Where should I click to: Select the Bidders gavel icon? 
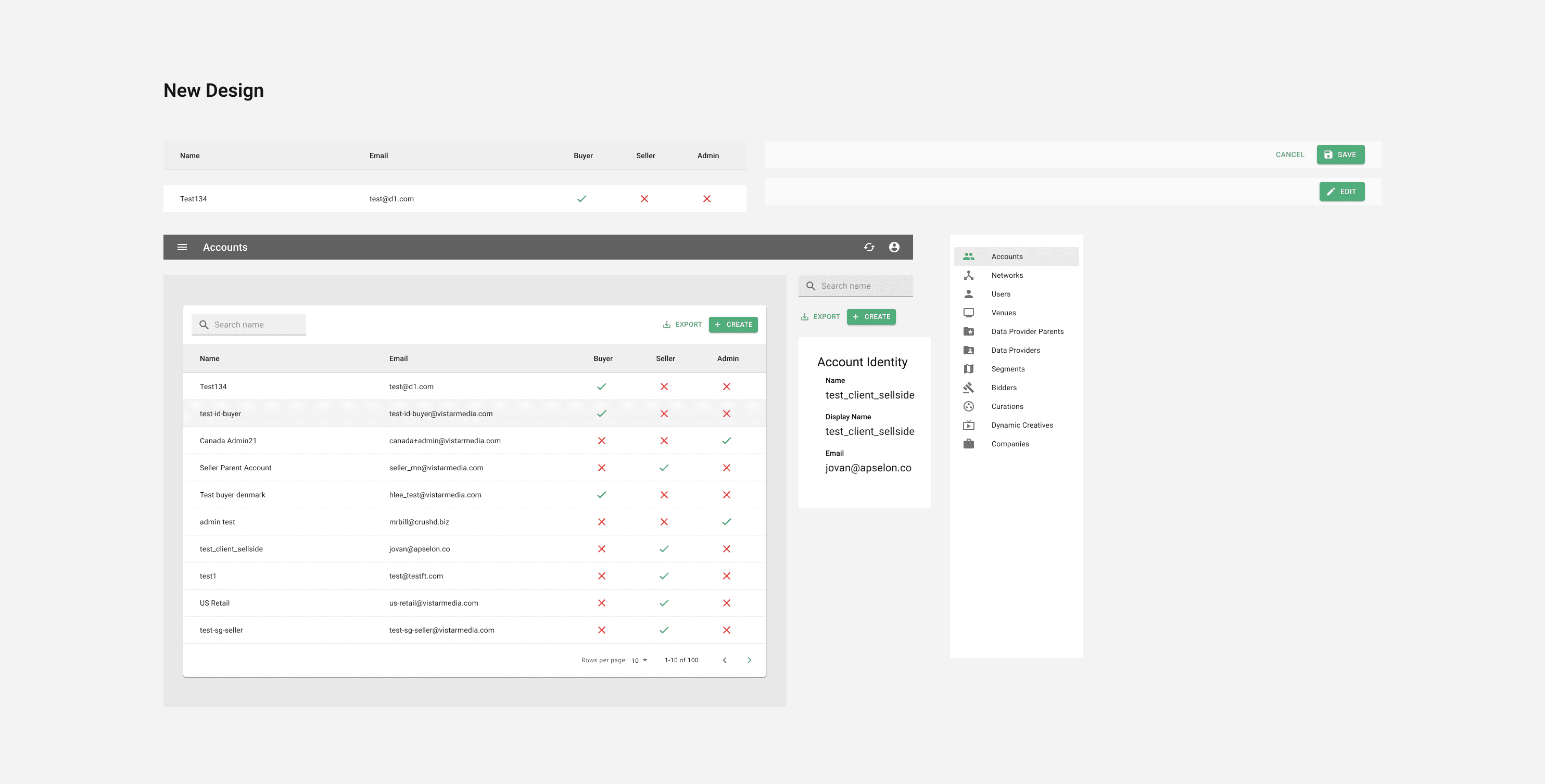(968, 388)
